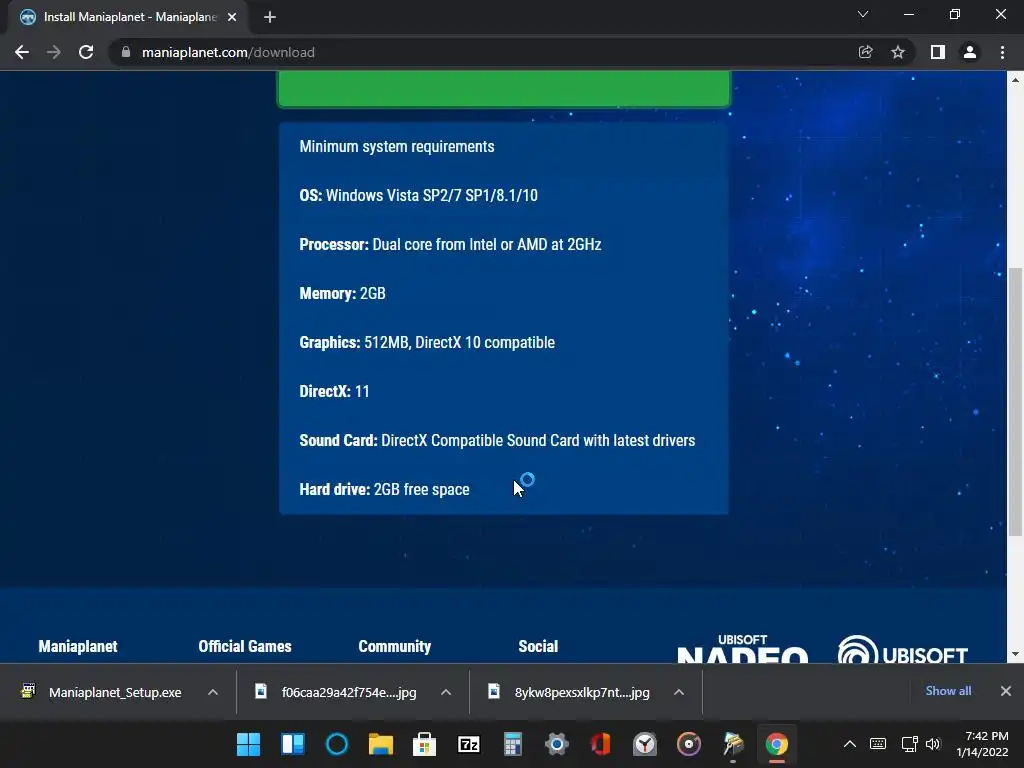Click the disabled forward navigation arrow
Viewport: 1024px width, 768px height.
[x=54, y=52]
